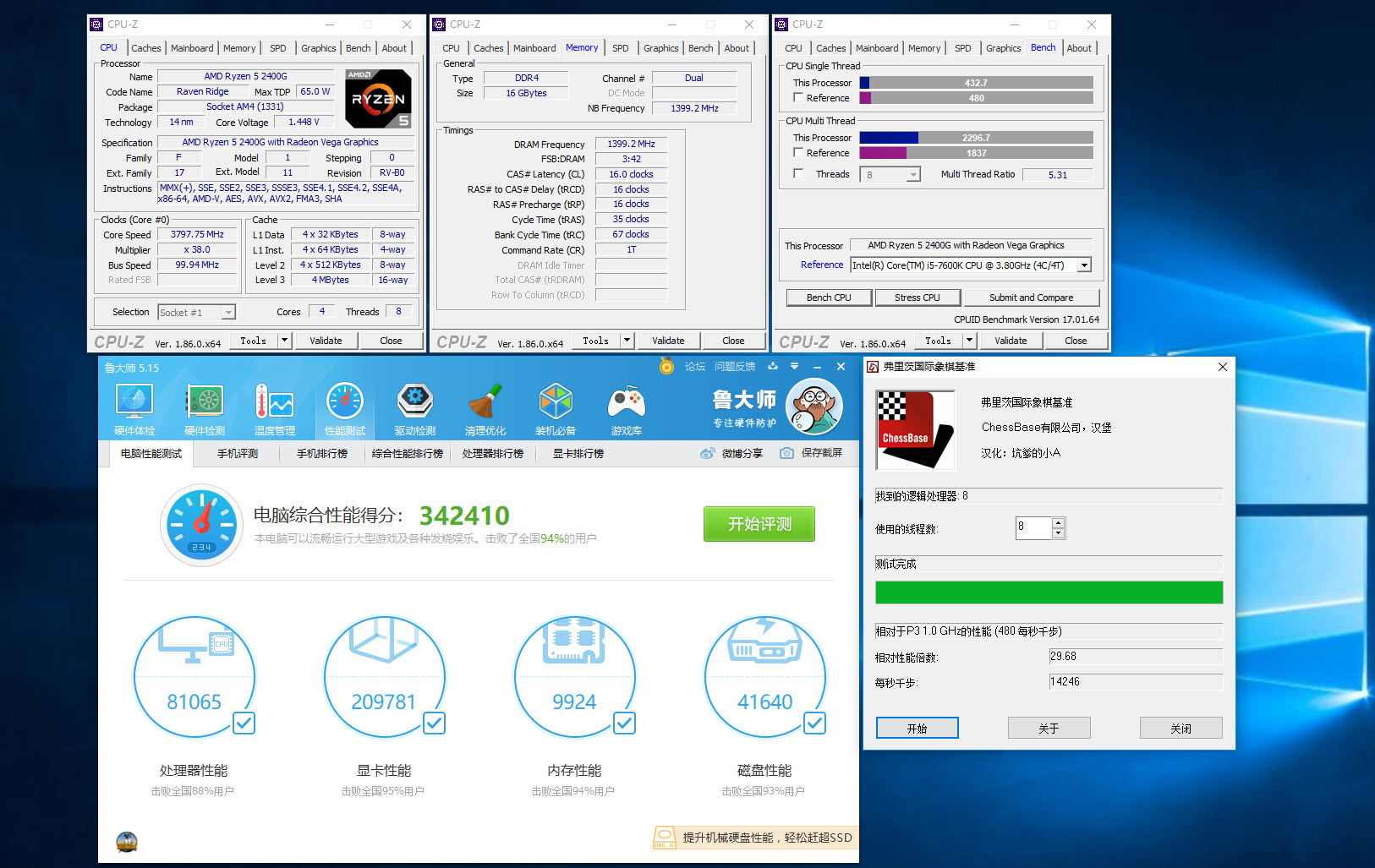Click the 保存截屏 camera screenshot icon
This screenshot has width=1375, height=868.
[786, 453]
